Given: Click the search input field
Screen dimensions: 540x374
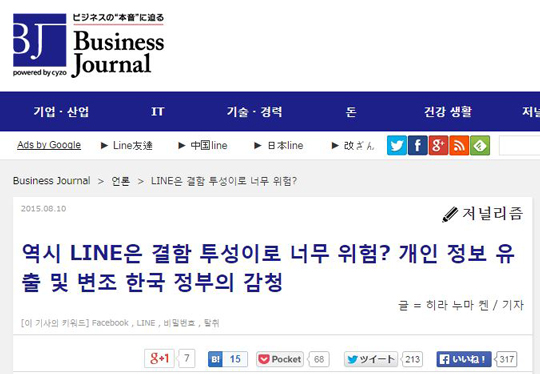Looking at the screenshot, I should pyautogui.click(x=519, y=146).
